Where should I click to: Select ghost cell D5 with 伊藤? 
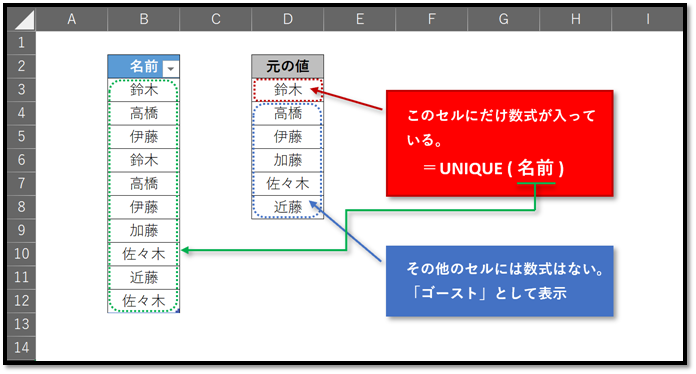click(x=288, y=137)
